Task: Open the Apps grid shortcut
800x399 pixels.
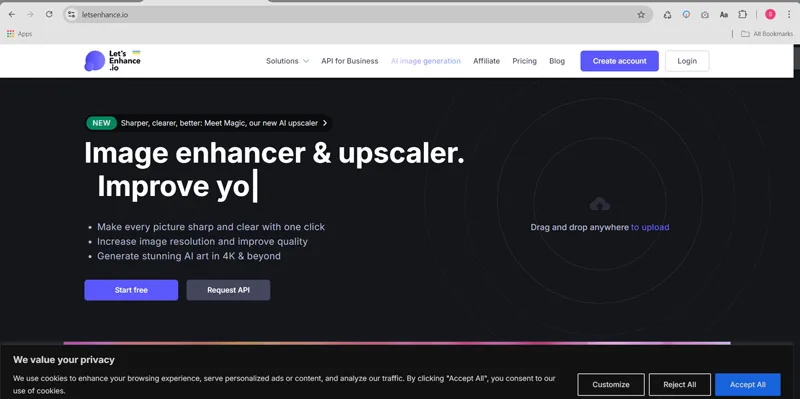Action: tap(19, 34)
